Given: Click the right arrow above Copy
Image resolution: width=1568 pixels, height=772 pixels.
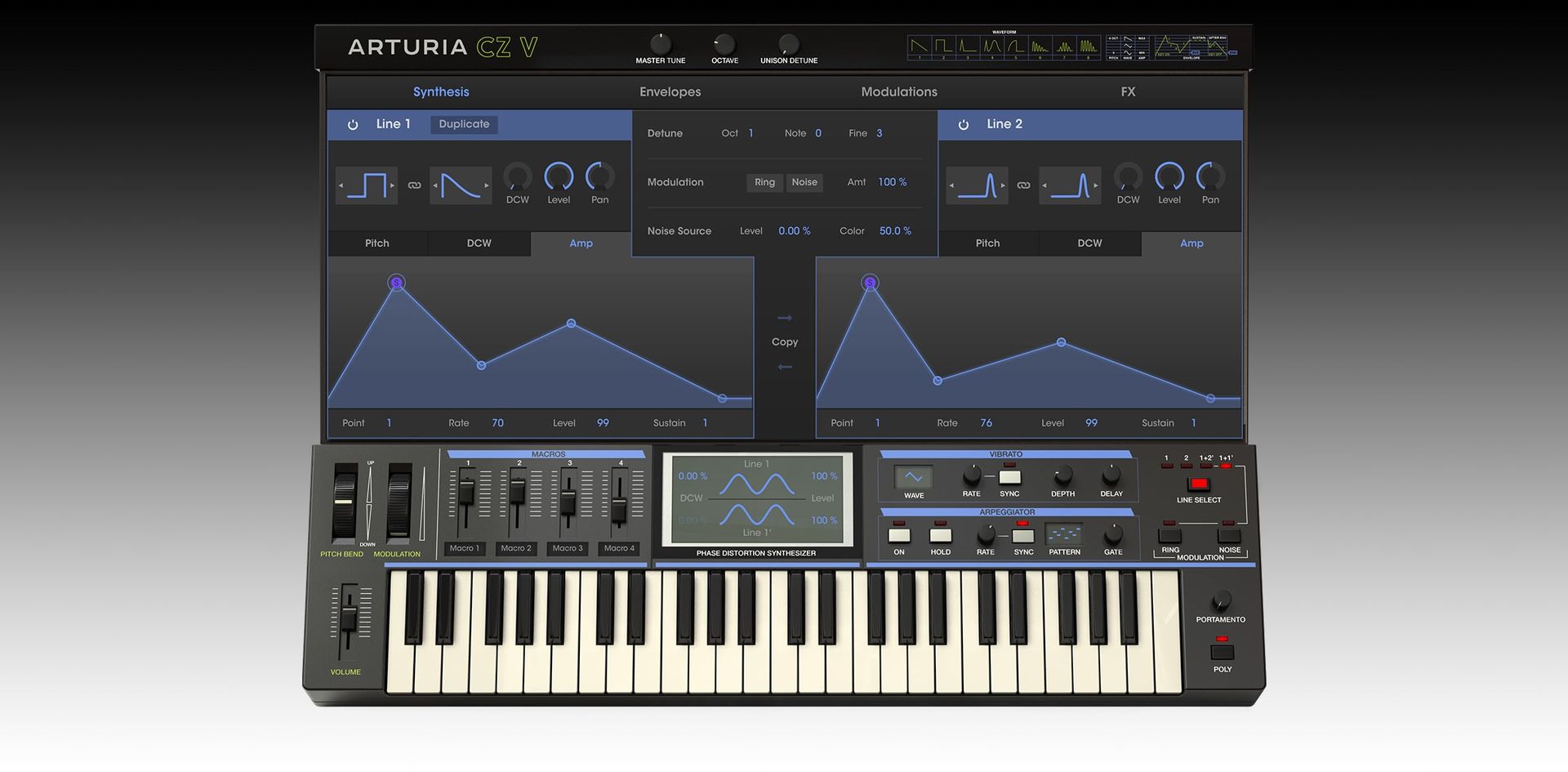Looking at the screenshot, I should pos(785,318).
